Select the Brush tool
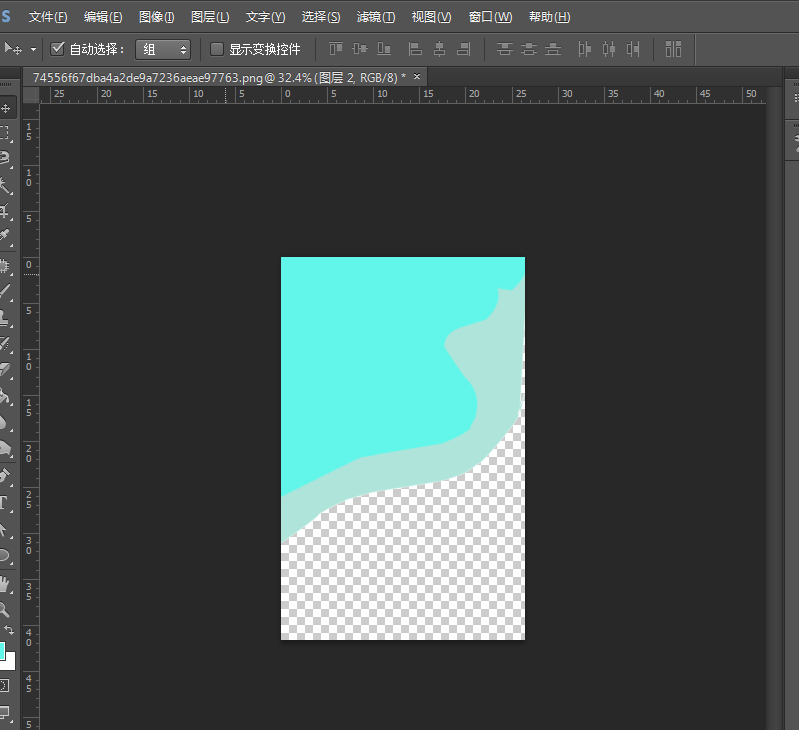The width and height of the screenshot is (799, 730). (x=5, y=291)
